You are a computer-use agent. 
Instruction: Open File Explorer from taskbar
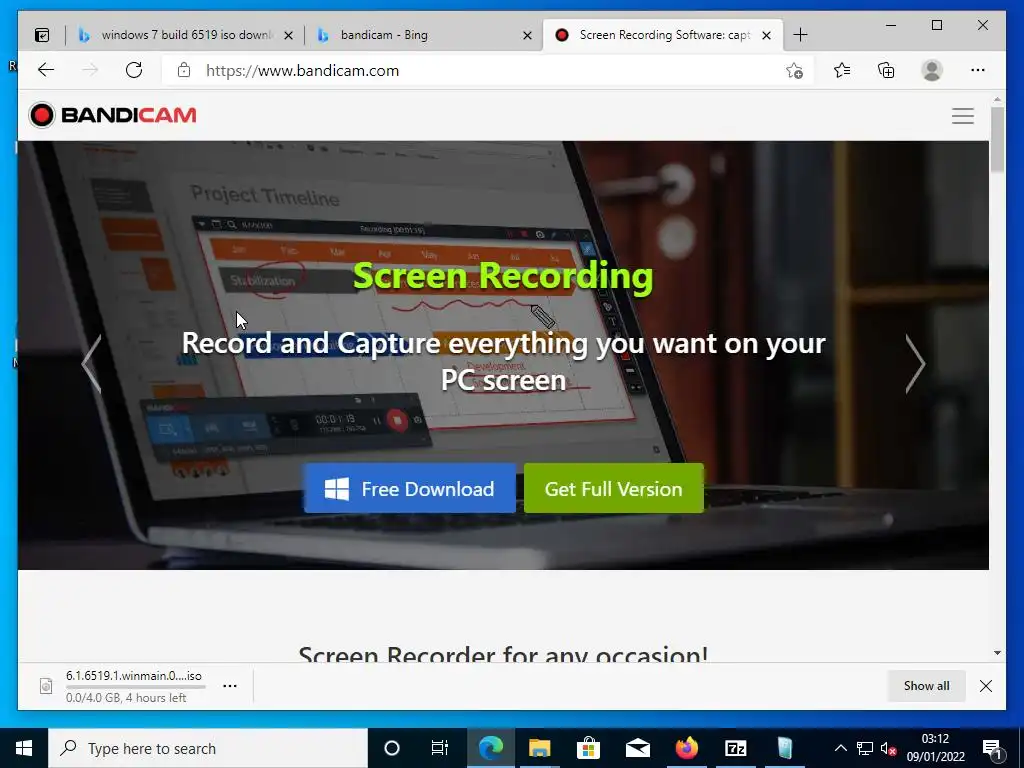click(539, 748)
